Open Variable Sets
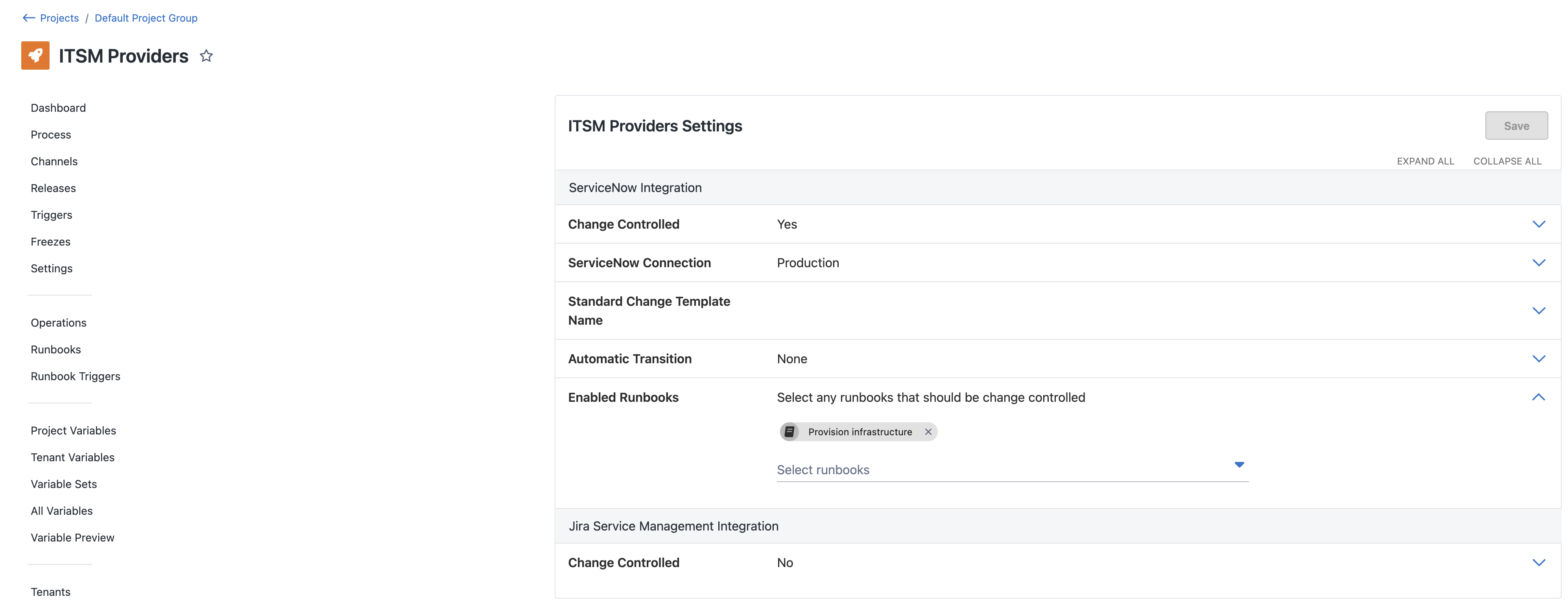 (x=64, y=484)
